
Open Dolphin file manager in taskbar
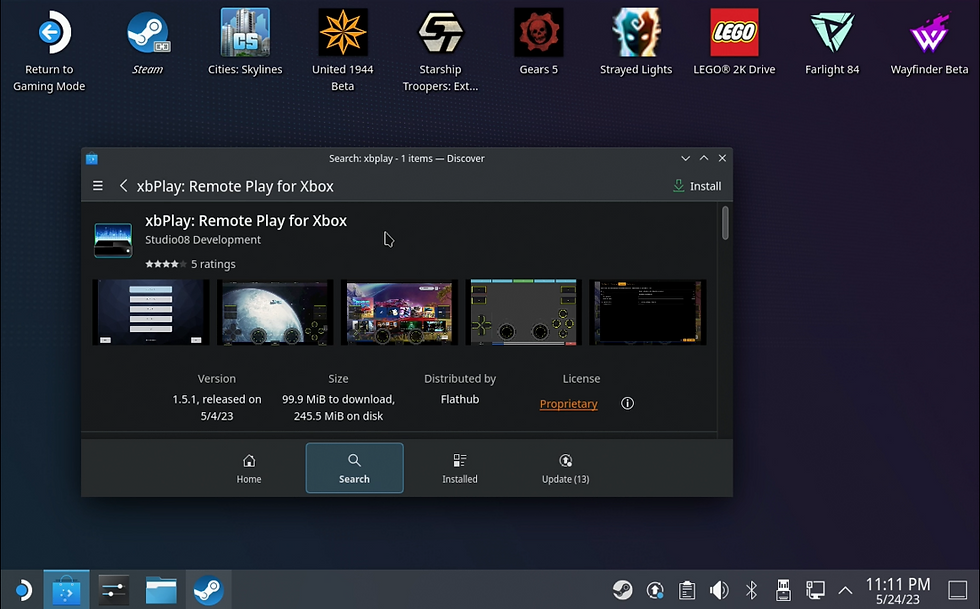click(161, 590)
